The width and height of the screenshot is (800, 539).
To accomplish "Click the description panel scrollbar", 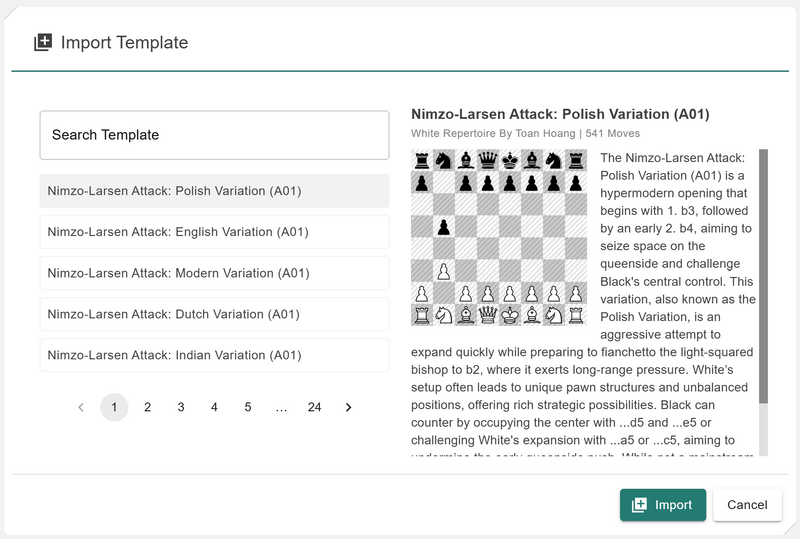I will click(x=763, y=277).
